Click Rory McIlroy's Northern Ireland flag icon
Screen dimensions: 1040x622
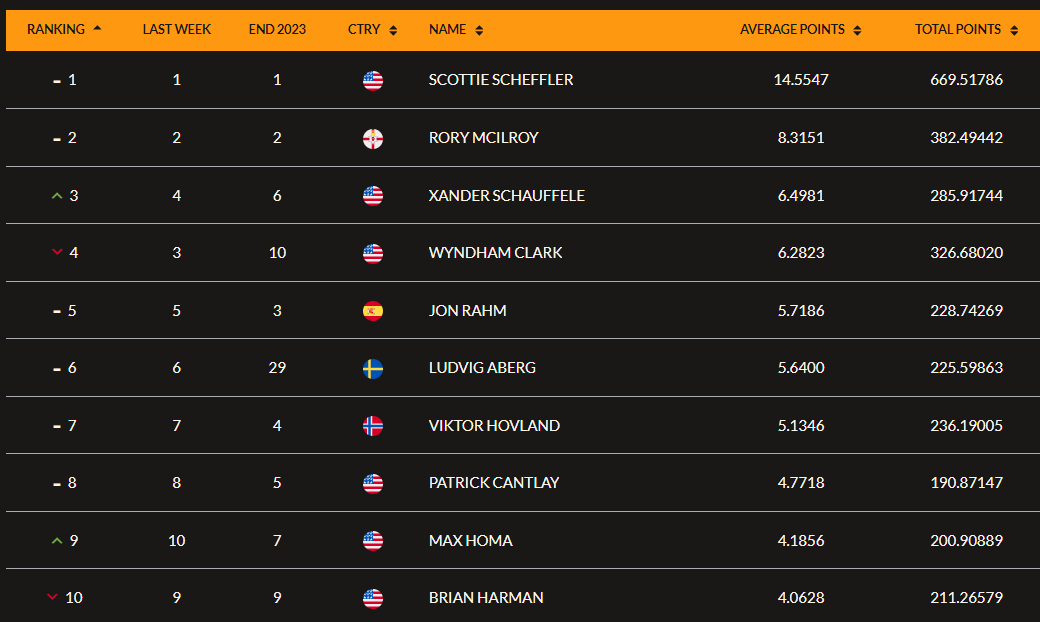(x=373, y=138)
